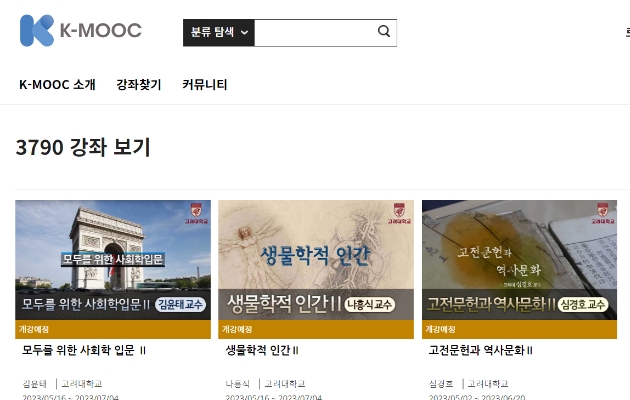Click the Korea University crest on biology card
This screenshot has height=400, width=630.
[x=399, y=213]
